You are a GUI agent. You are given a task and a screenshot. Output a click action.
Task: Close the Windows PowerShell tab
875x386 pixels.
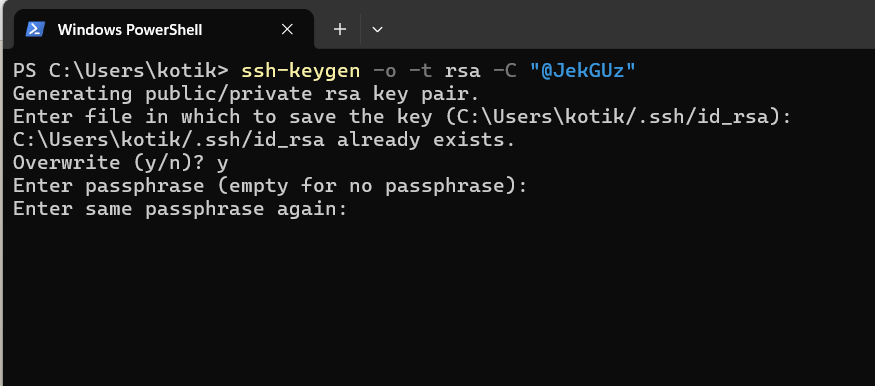287,30
